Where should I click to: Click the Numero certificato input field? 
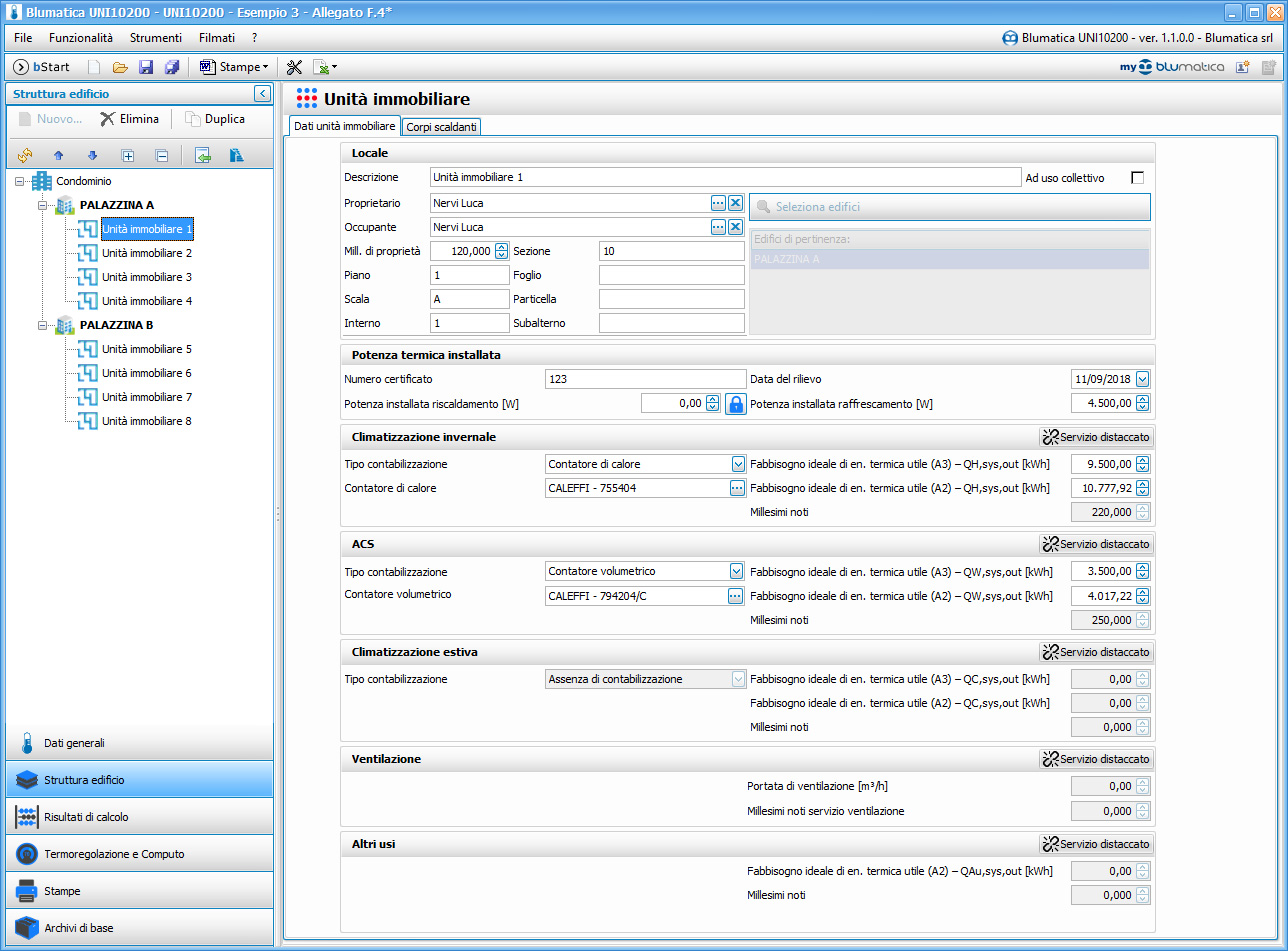646,379
